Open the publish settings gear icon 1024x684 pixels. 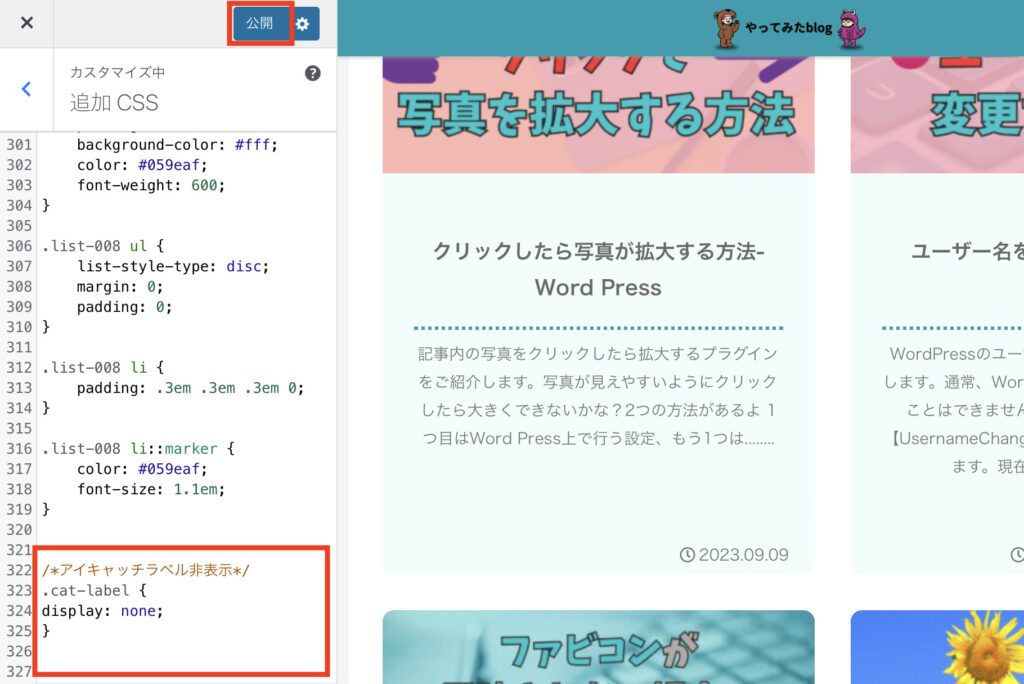303,22
